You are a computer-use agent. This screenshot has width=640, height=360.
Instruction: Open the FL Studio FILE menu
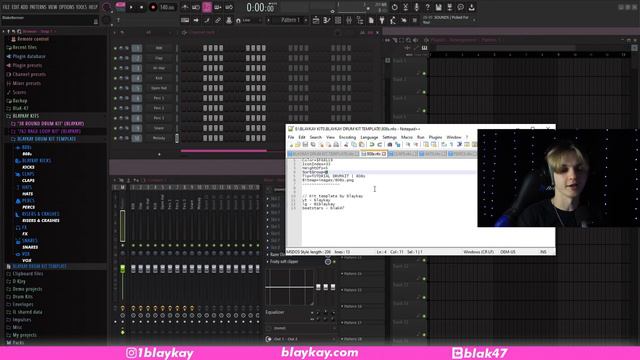6,7
